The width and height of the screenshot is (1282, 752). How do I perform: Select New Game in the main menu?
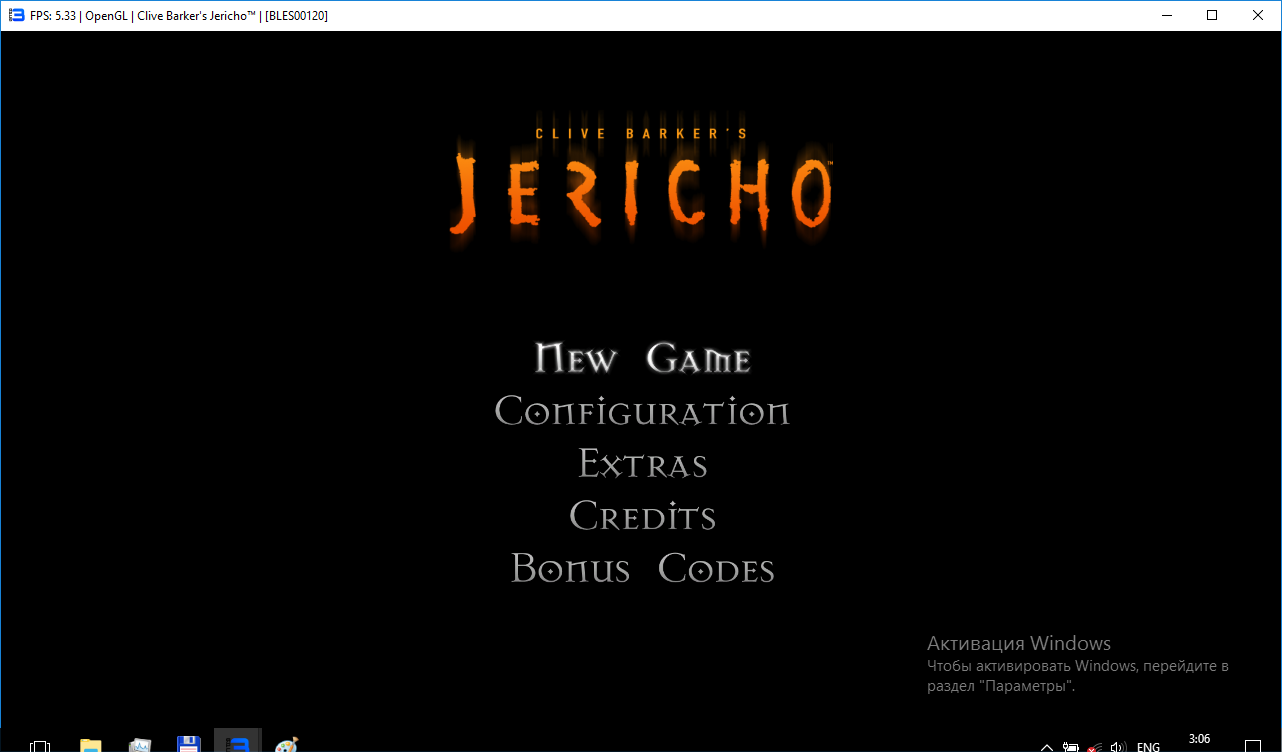(642, 359)
